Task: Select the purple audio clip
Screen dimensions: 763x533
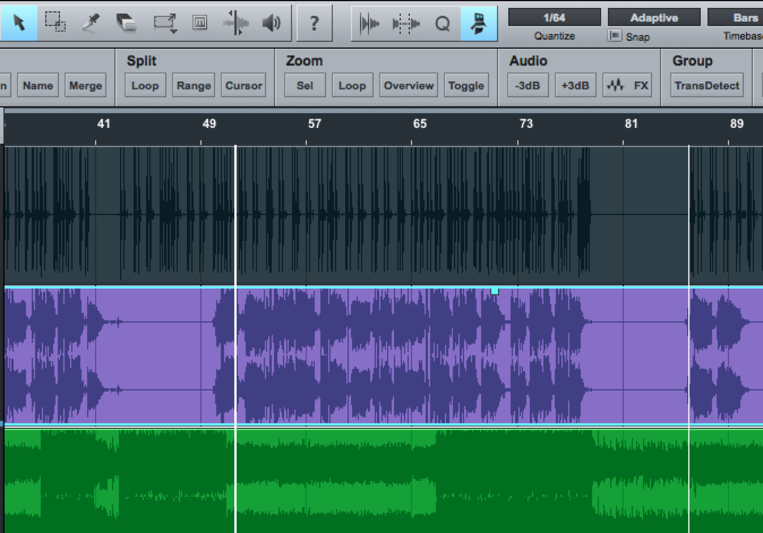Action: point(383,355)
